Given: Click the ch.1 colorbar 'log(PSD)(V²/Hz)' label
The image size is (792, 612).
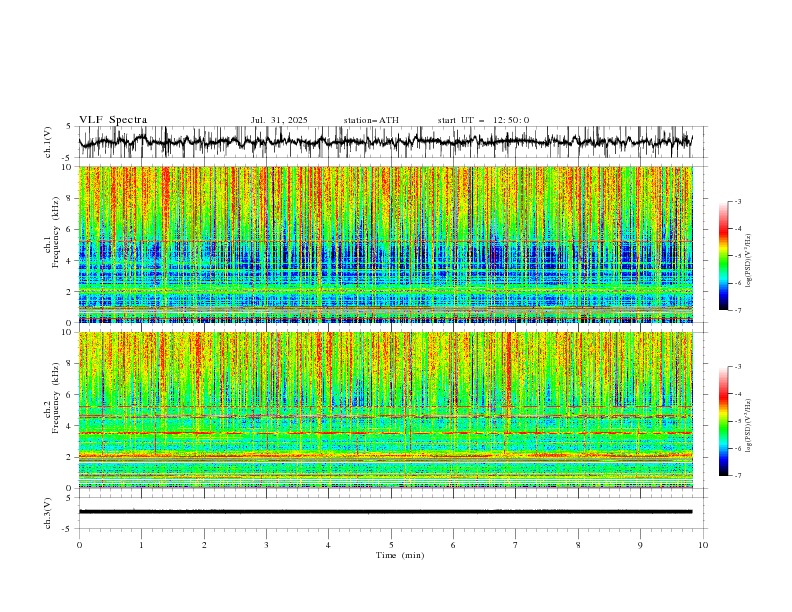Looking at the screenshot, I should tap(748, 261).
